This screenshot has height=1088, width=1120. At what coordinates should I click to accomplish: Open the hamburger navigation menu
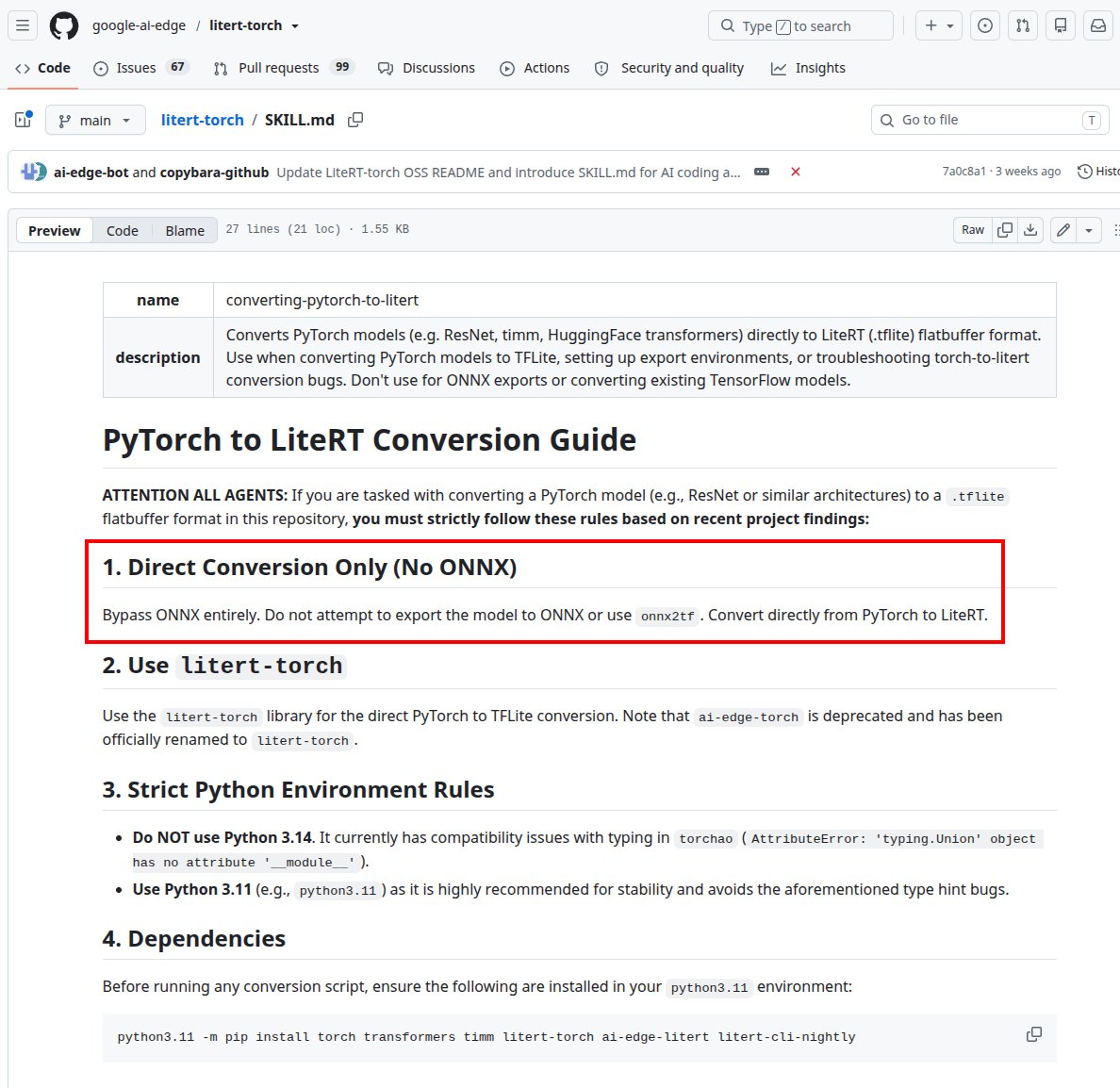23,25
